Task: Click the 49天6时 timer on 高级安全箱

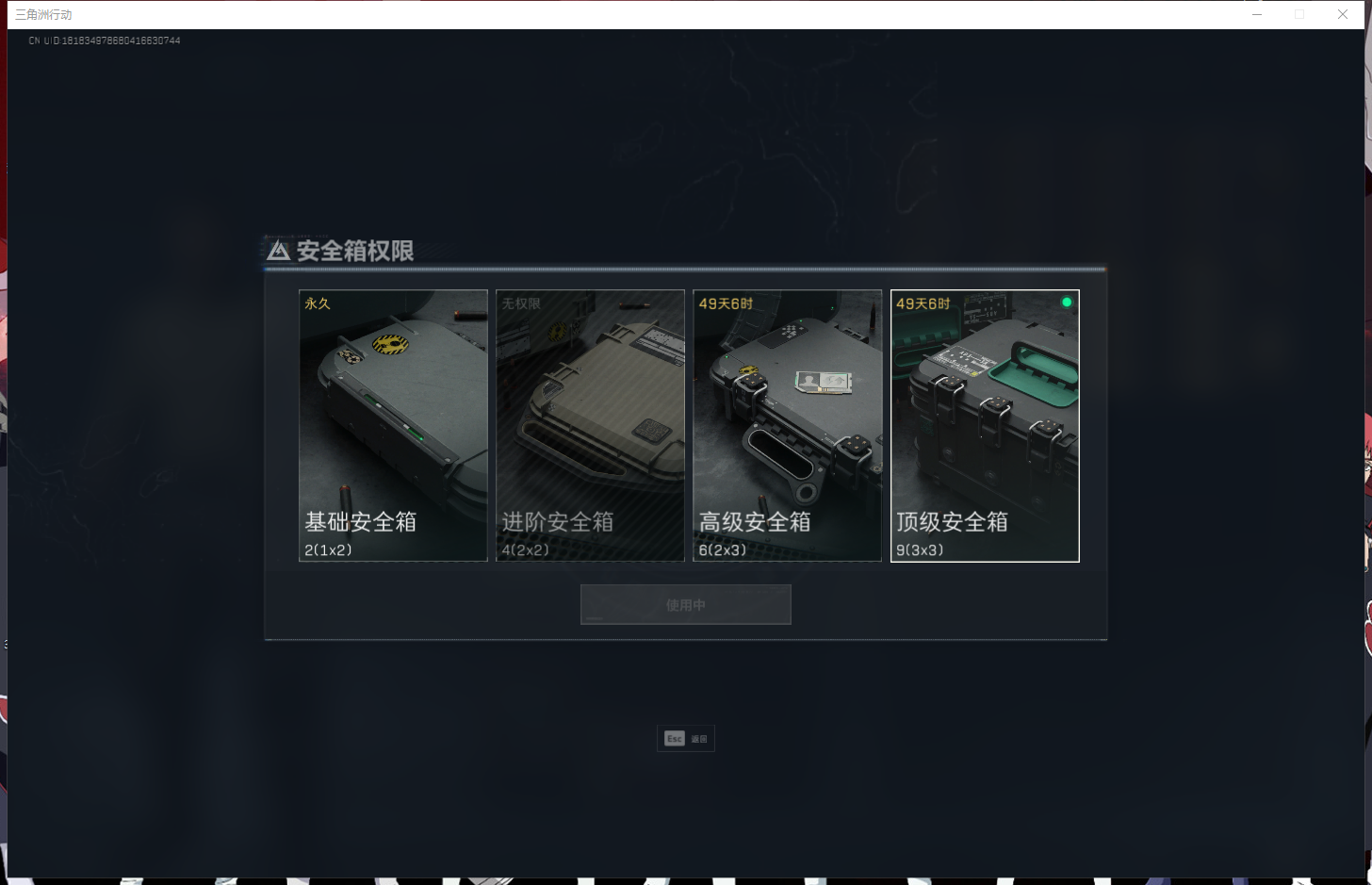Action: (x=726, y=303)
